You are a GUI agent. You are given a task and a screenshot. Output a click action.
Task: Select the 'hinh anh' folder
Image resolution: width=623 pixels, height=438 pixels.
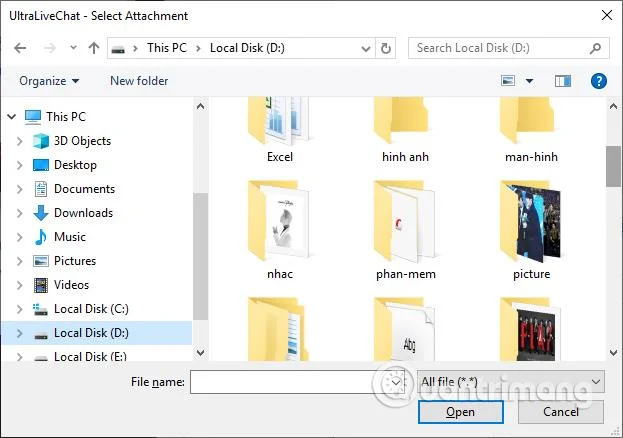tap(405, 129)
